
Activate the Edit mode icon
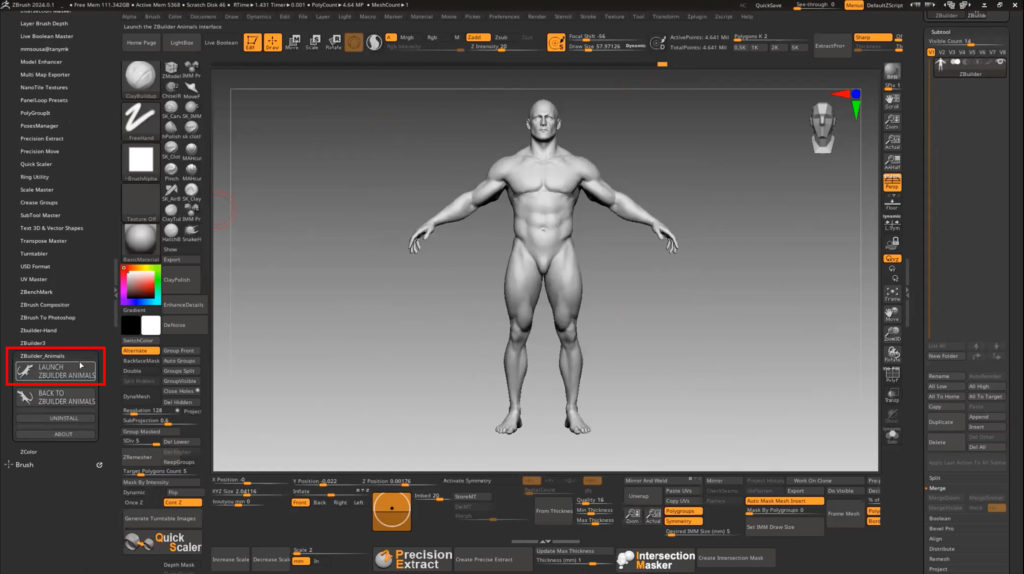(251, 43)
